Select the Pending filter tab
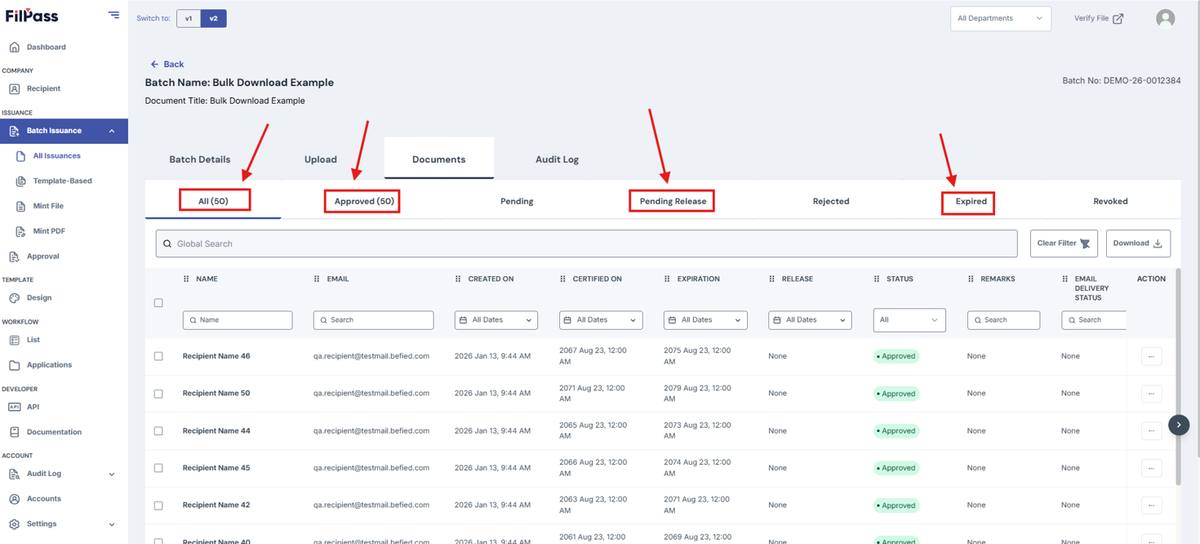 point(517,201)
